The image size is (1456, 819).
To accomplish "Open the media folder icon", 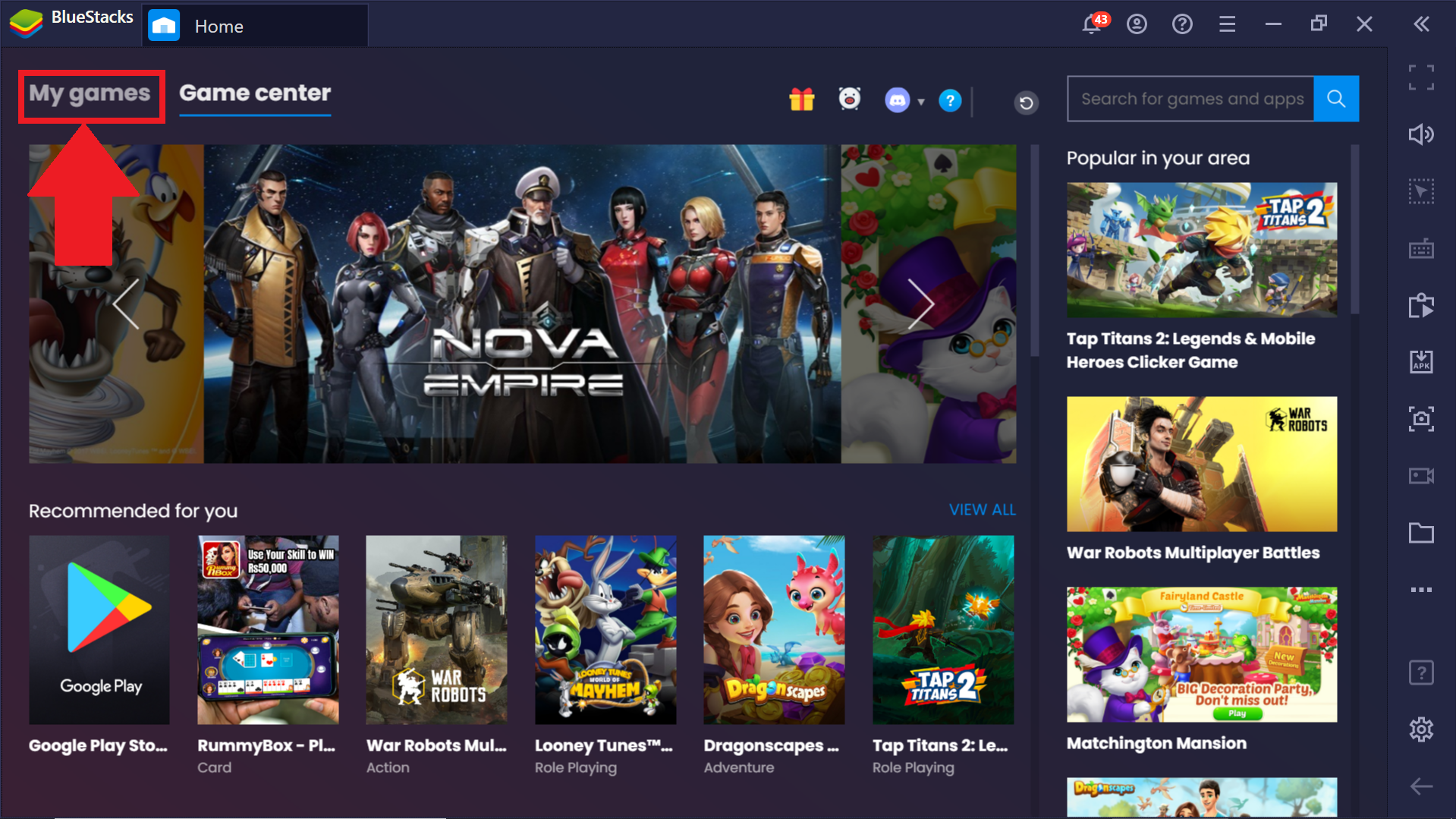I will [1421, 533].
